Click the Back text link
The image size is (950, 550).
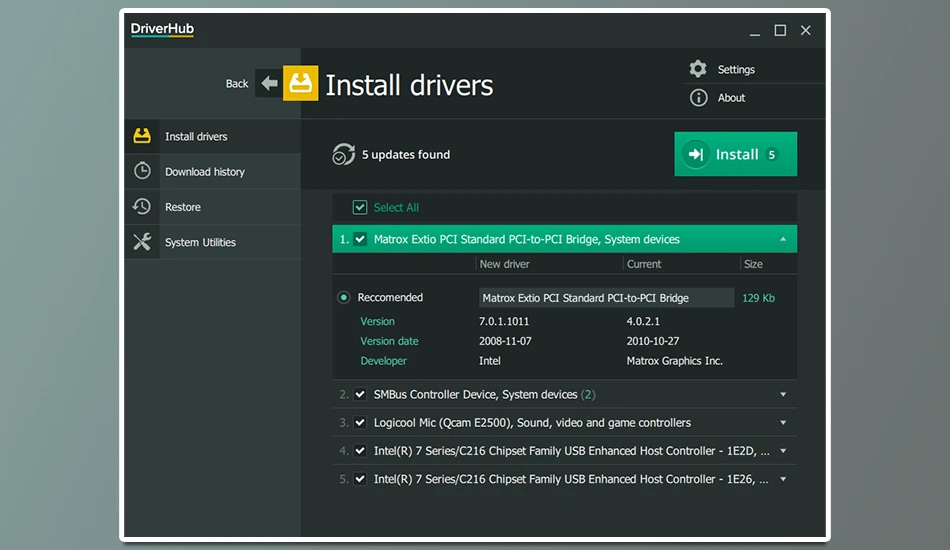[x=237, y=84]
